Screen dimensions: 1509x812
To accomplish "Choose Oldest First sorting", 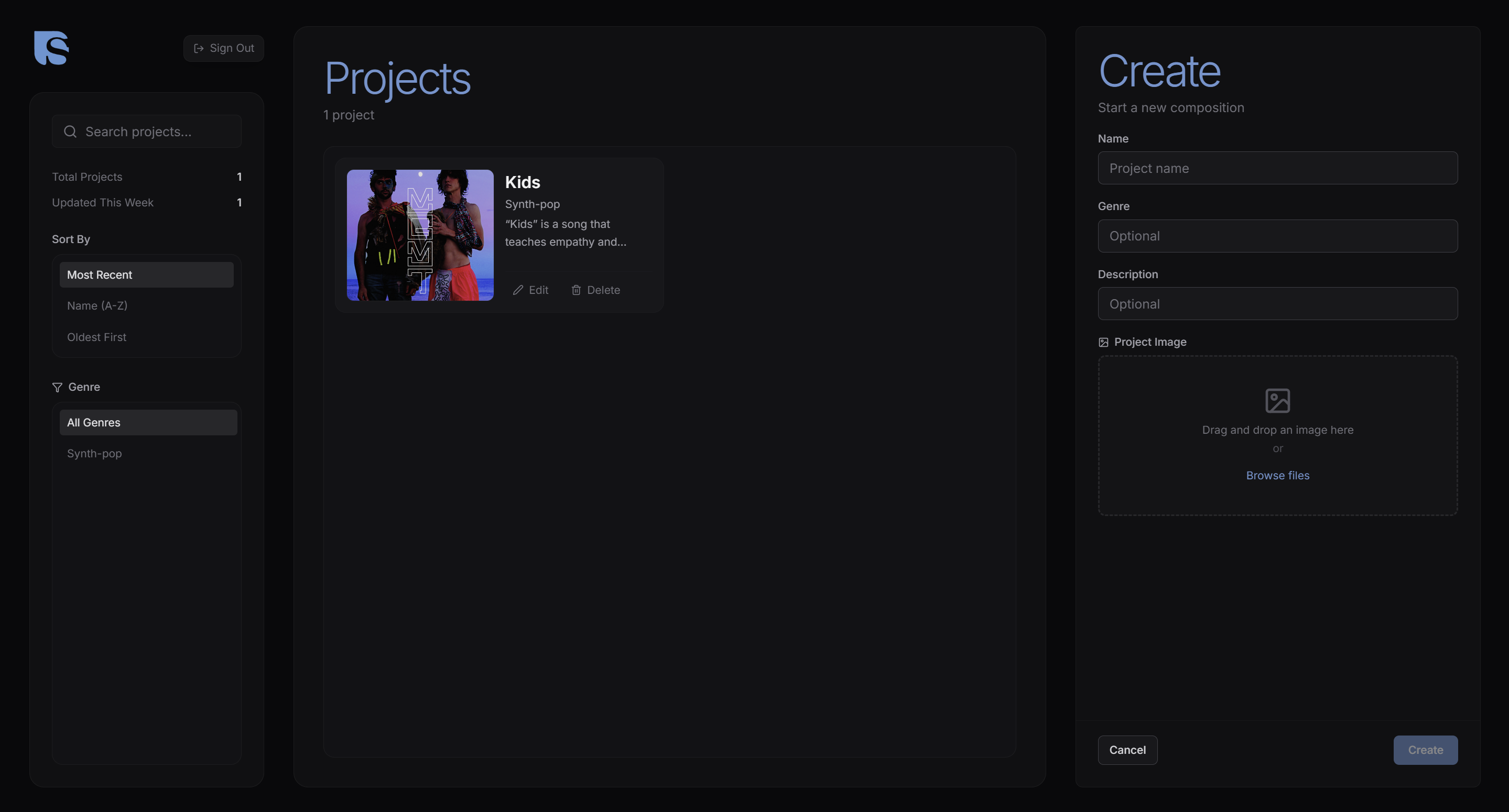I will click(x=96, y=337).
